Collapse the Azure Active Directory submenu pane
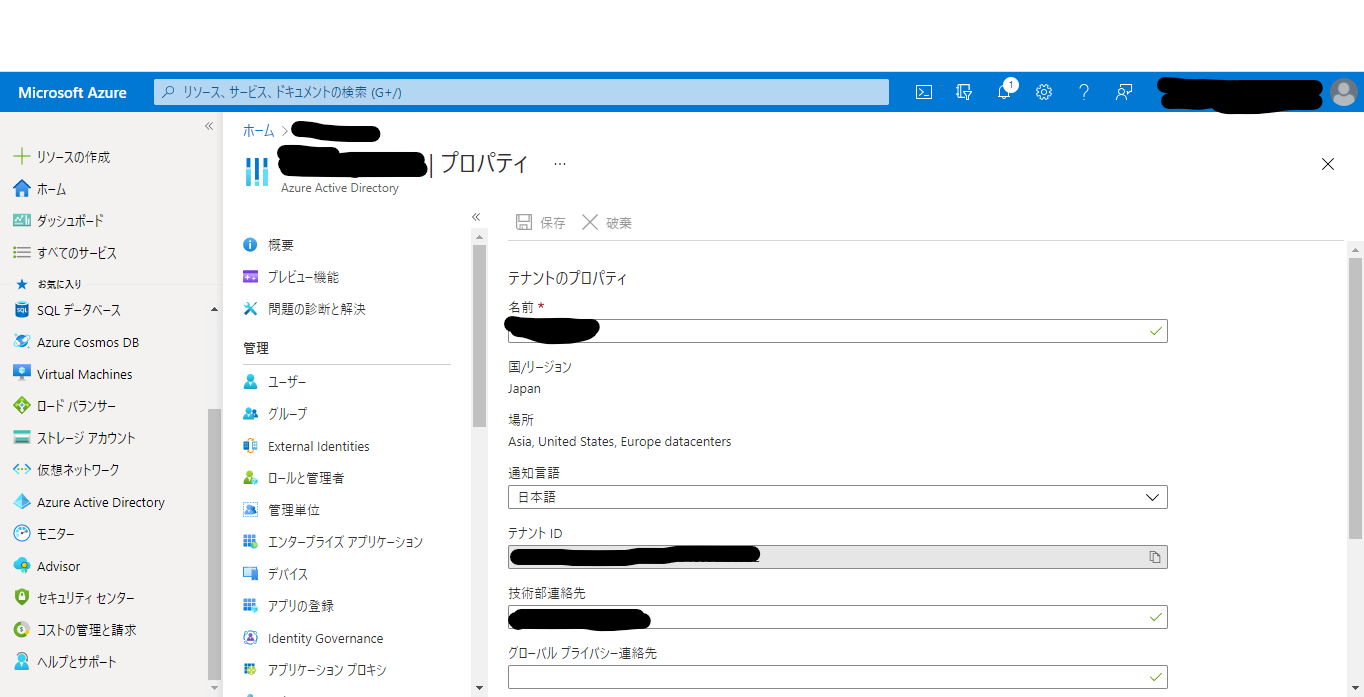1364x697 pixels. coord(476,216)
